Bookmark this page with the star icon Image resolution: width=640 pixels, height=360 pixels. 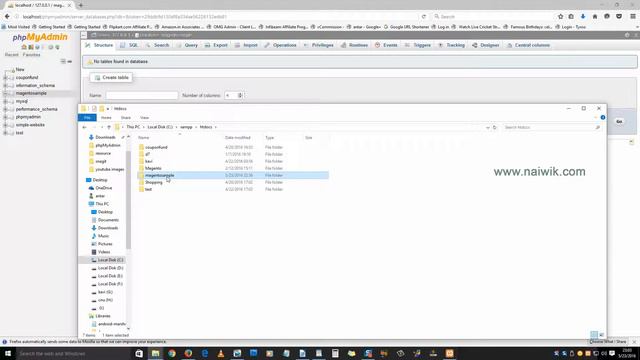click(x=560, y=16)
